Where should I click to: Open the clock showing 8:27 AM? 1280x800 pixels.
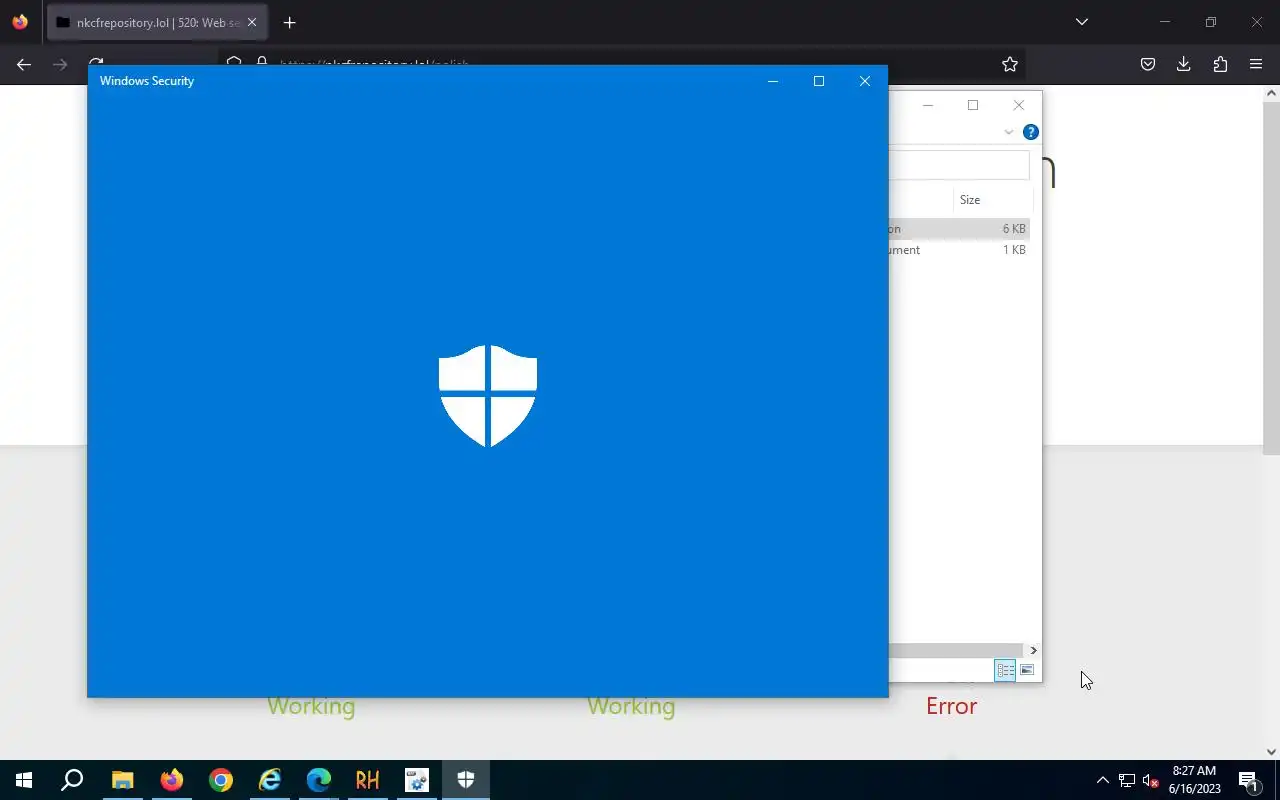click(1194, 780)
